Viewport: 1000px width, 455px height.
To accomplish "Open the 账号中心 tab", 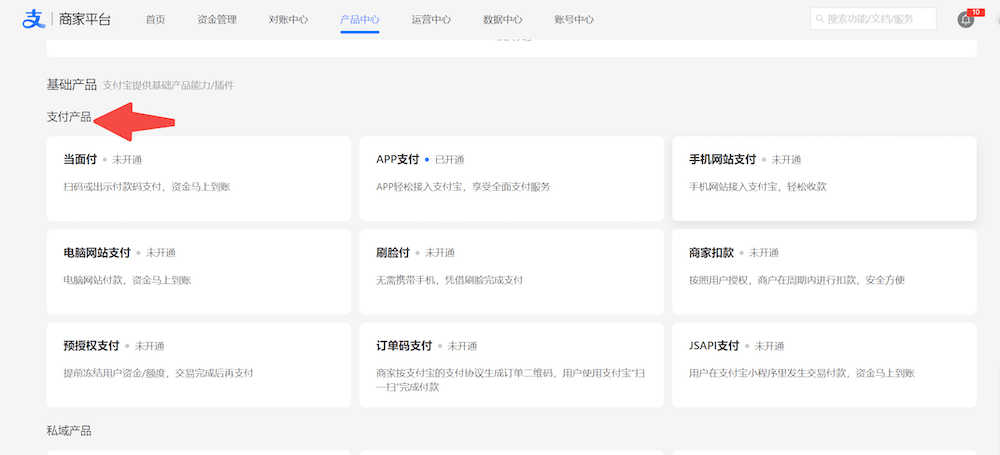I will [573, 19].
